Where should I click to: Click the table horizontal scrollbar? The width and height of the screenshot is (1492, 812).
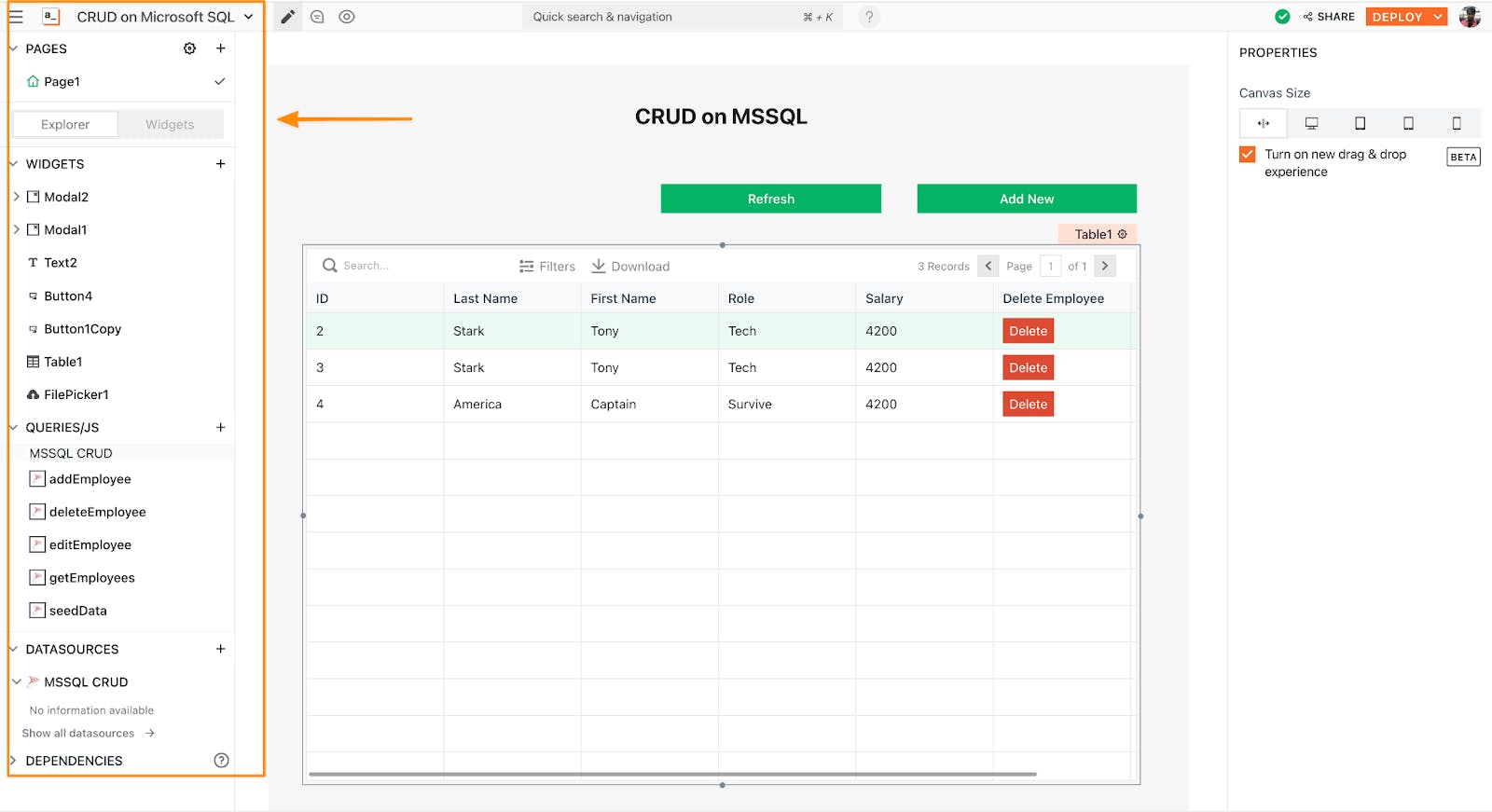coord(671,774)
